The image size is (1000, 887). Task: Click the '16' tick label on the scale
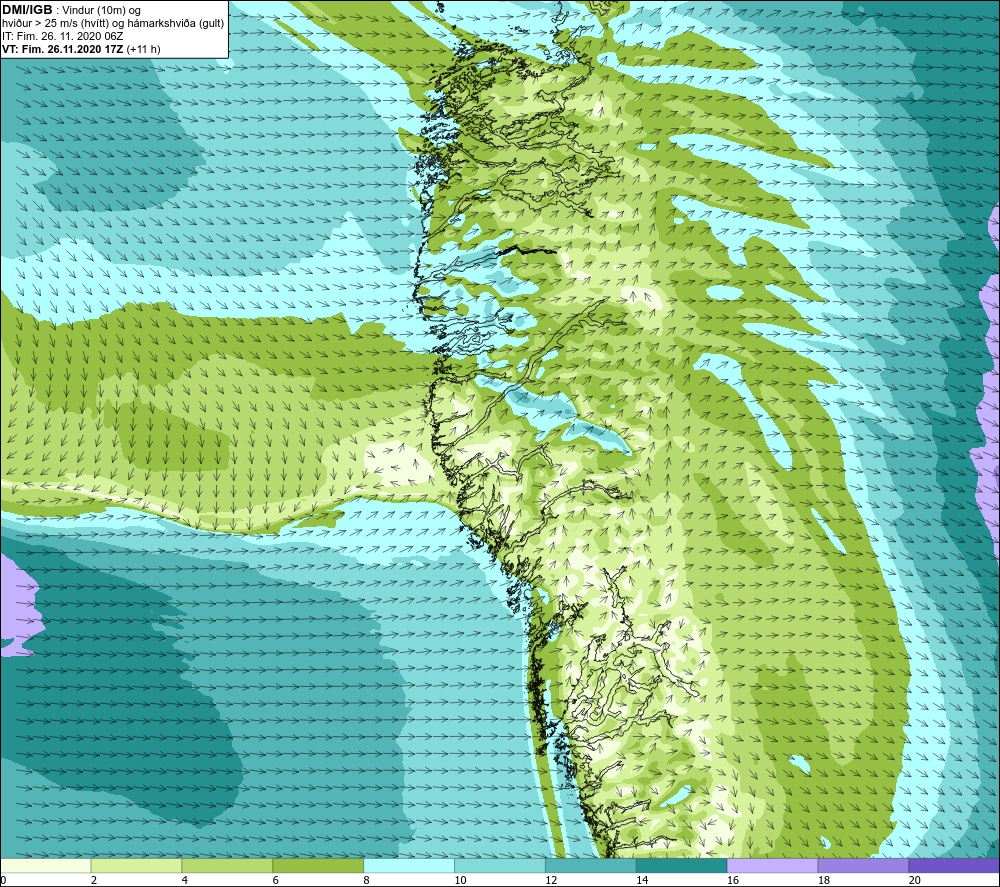733,880
